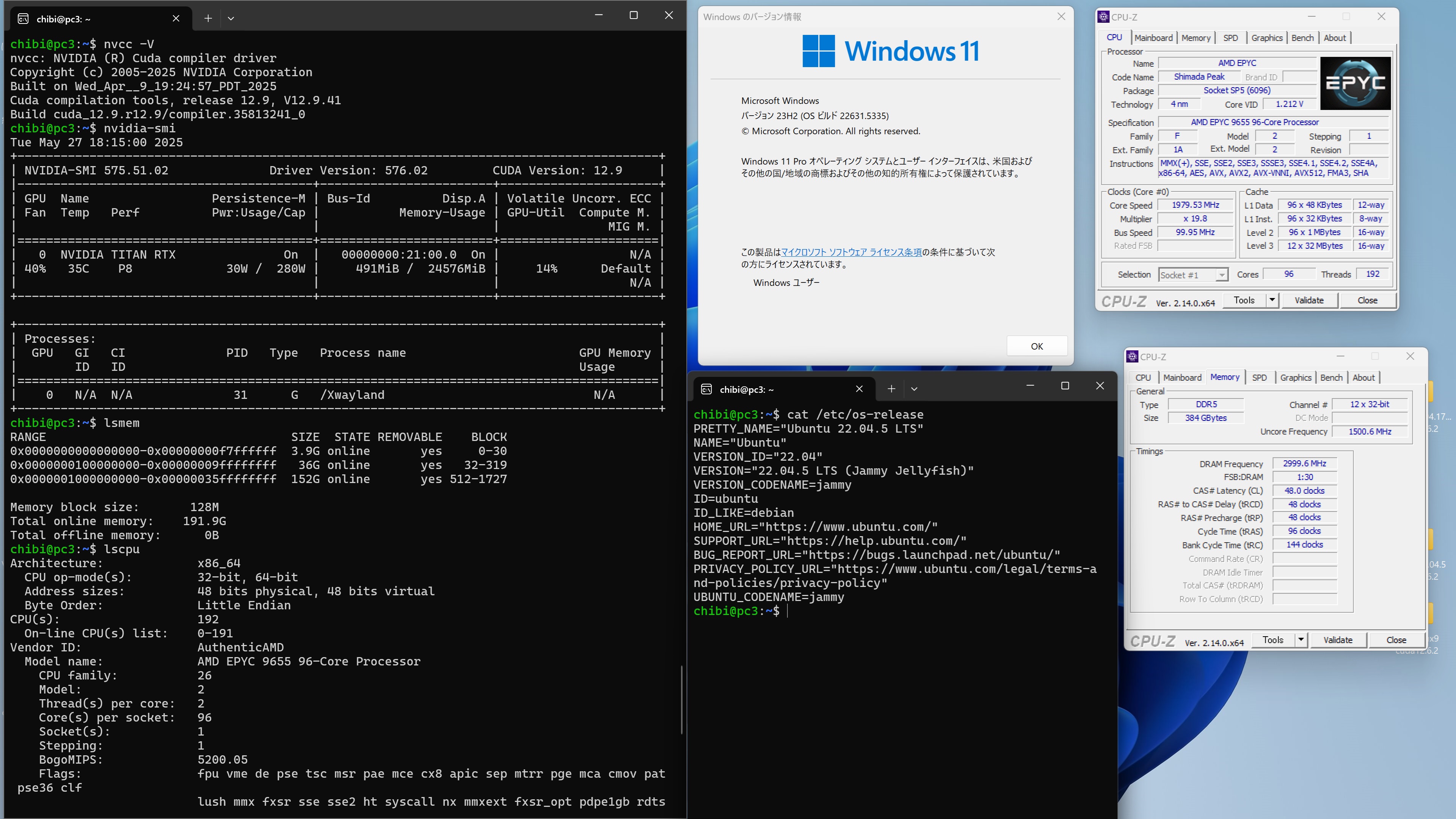Close the chibi@pc3 tab in left terminal
The image size is (1456, 819).
(x=176, y=19)
